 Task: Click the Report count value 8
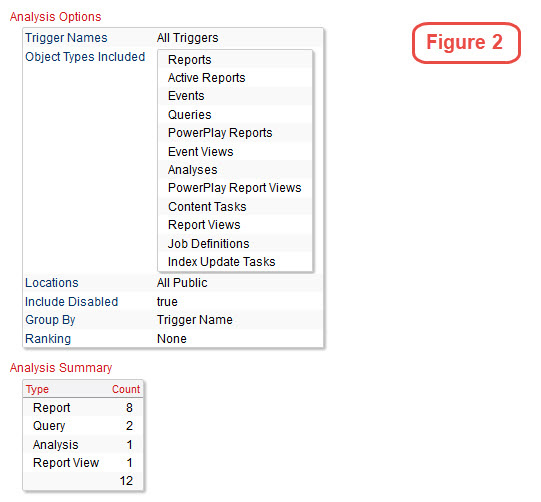click(129, 407)
